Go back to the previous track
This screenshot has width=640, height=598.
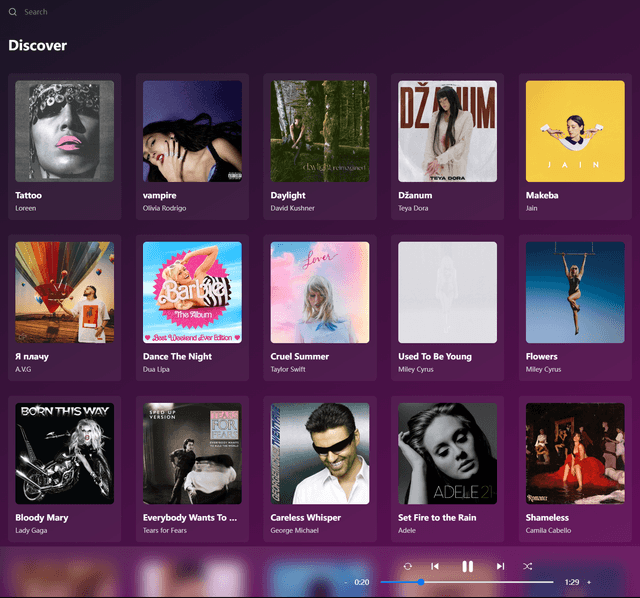coord(435,566)
